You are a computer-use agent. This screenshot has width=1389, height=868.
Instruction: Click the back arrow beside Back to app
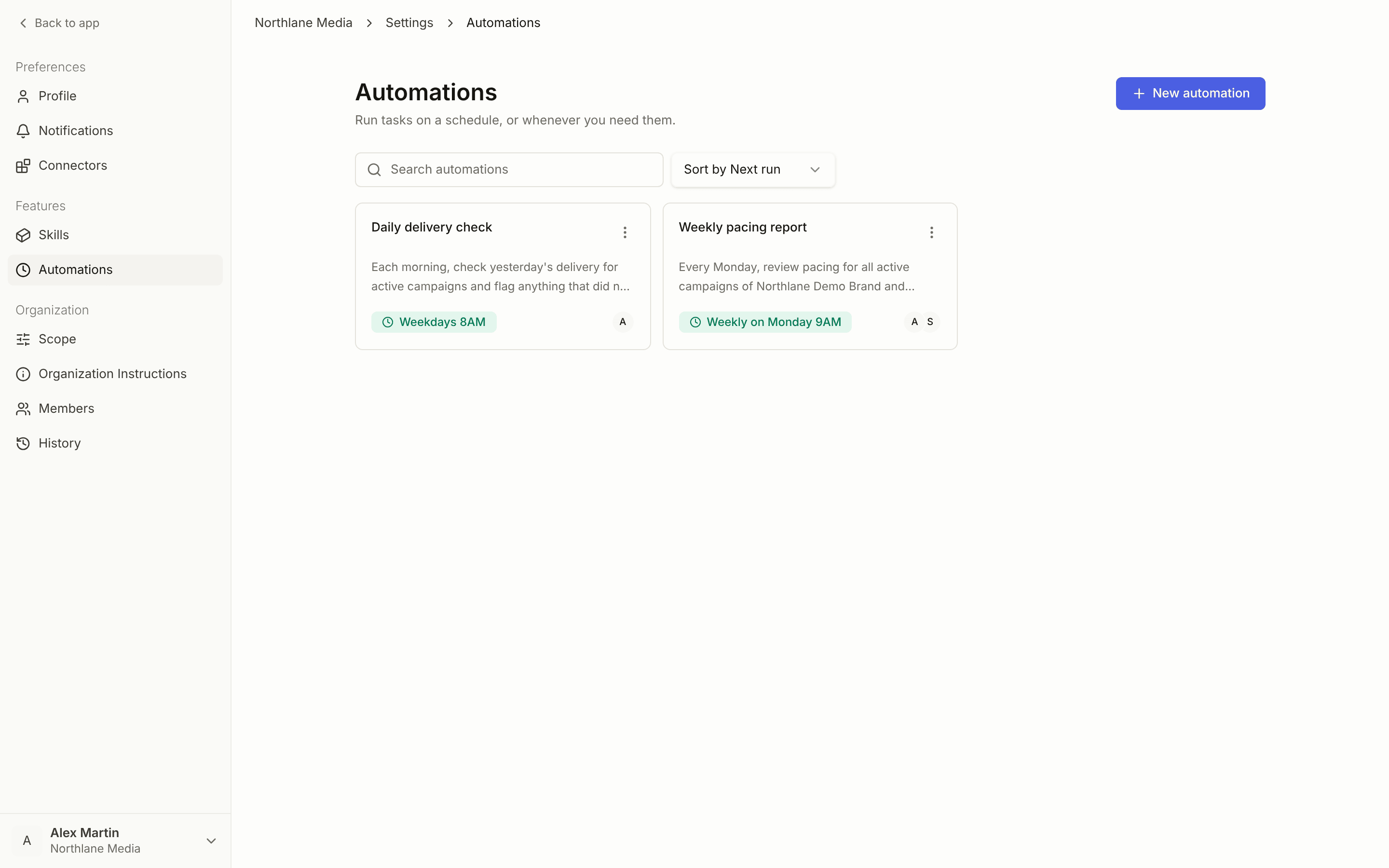(x=23, y=23)
